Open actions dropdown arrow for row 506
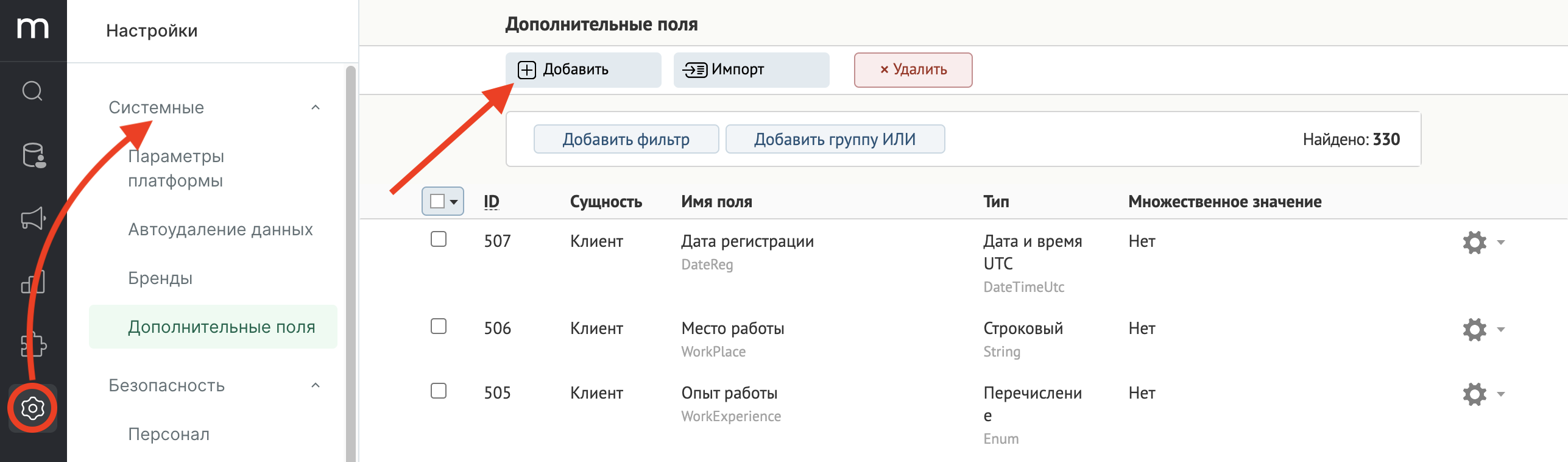The image size is (1568, 462). click(1501, 330)
